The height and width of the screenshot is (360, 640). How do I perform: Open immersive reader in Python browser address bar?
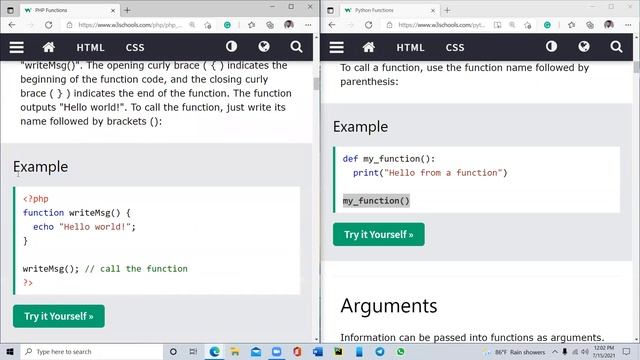[497, 25]
